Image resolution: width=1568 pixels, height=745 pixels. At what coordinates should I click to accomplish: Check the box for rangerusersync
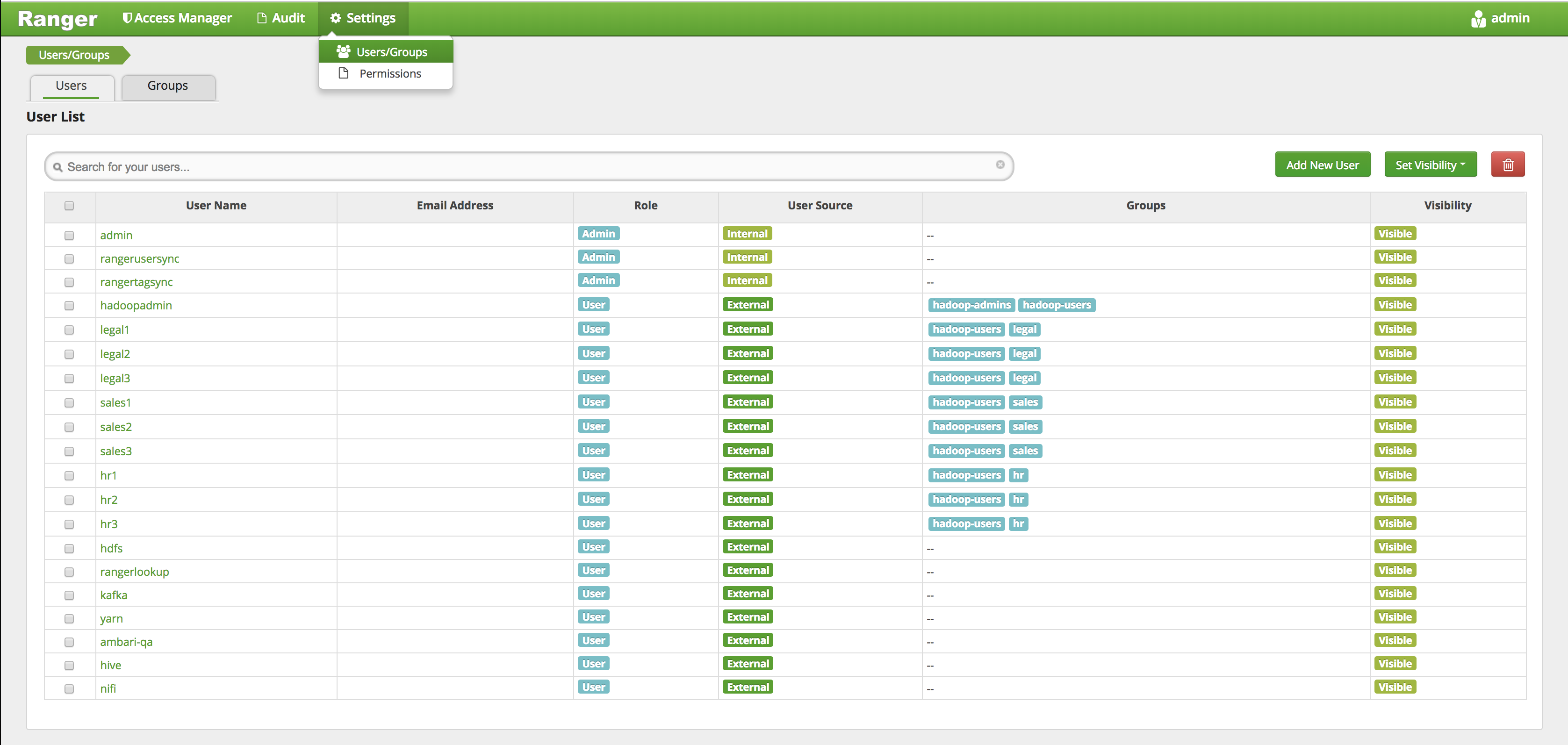point(69,258)
